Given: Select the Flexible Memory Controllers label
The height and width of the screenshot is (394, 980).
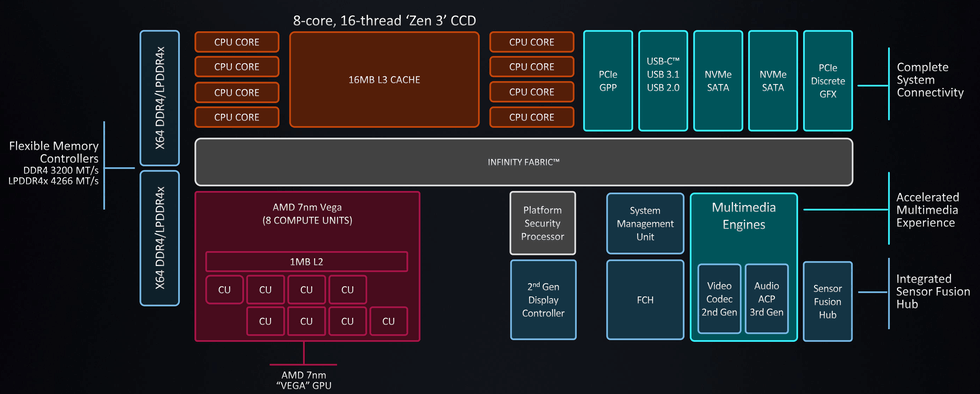Looking at the screenshot, I should pos(54,152).
